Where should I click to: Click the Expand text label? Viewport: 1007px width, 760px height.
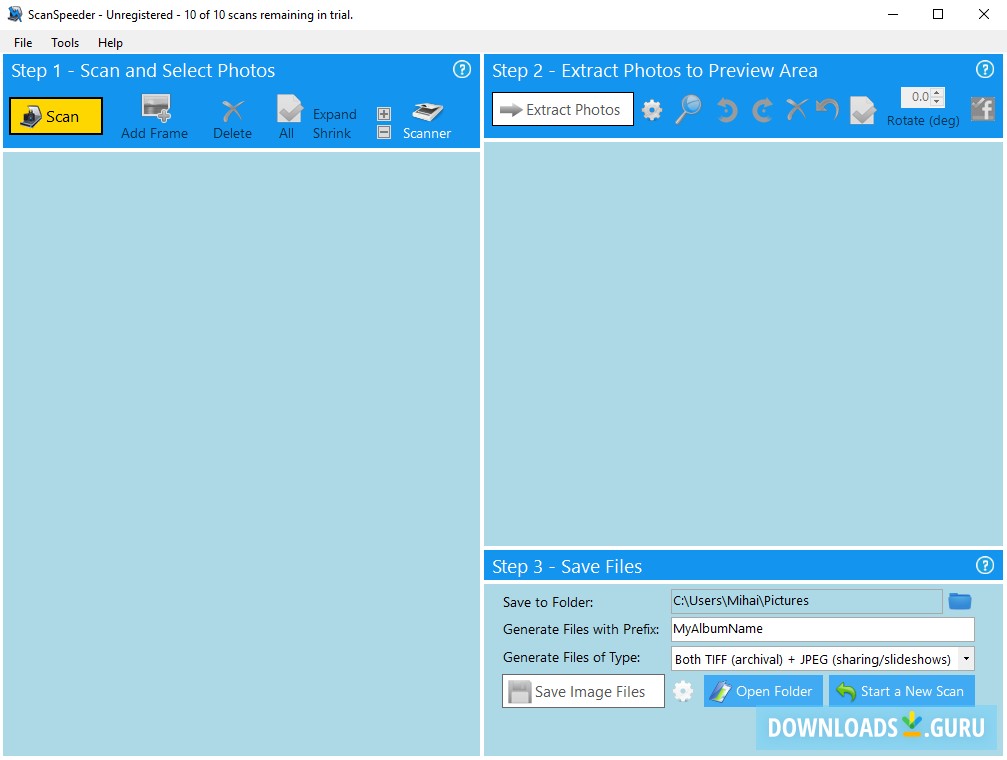[335, 114]
